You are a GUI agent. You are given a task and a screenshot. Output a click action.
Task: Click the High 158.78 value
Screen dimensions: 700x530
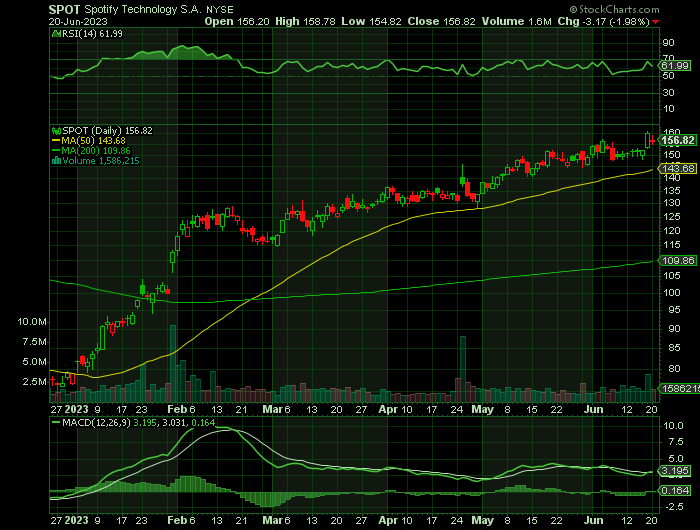pyautogui.click(x=305, y=21)
